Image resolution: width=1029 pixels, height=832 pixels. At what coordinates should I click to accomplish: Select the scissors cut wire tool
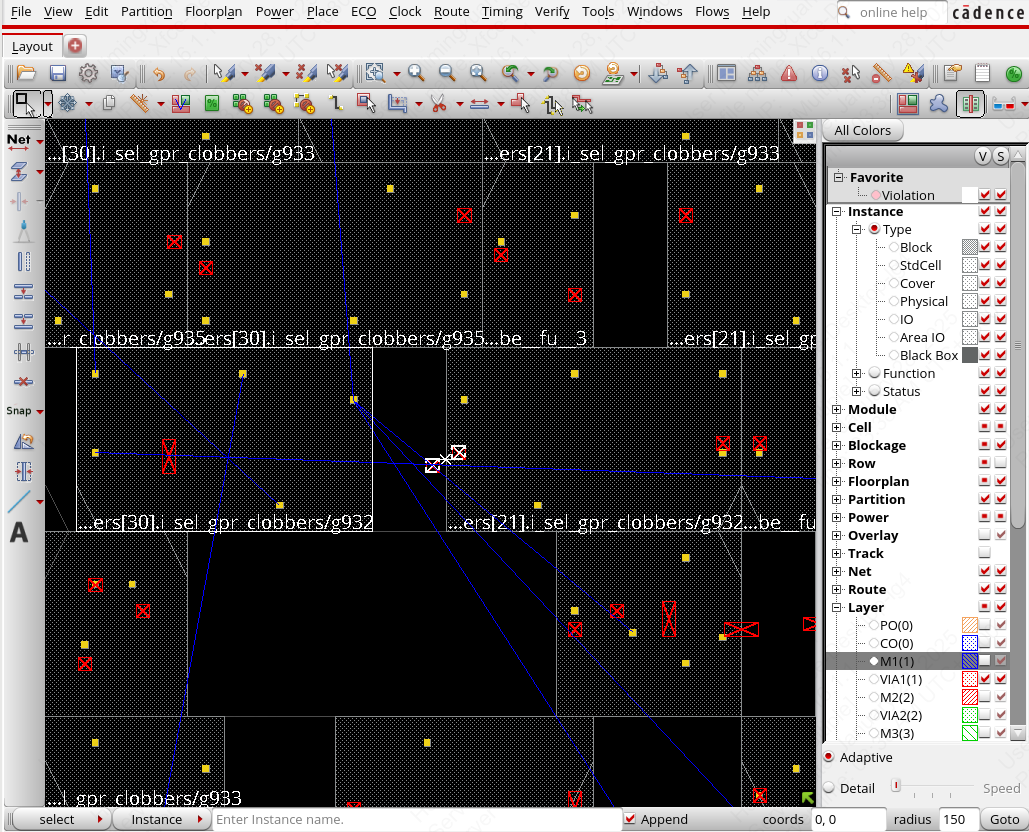[x=438, y=103]
